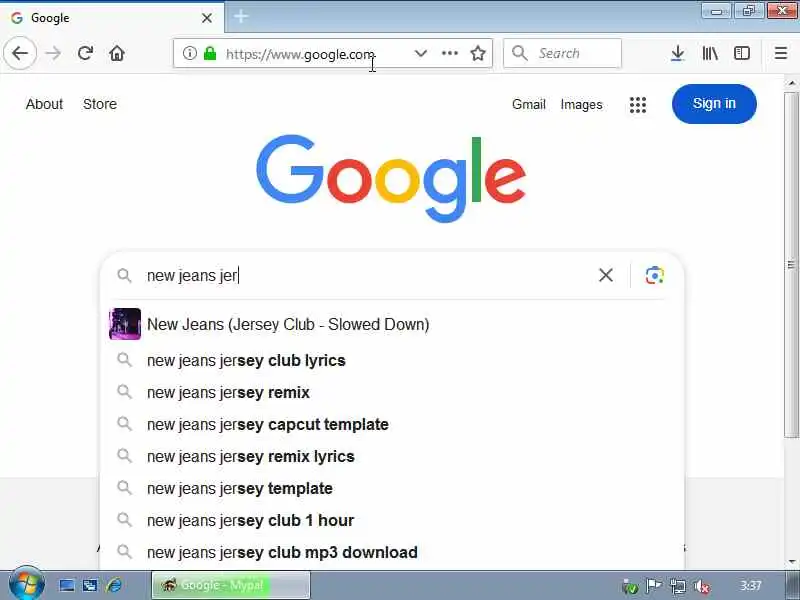Open the About link
This screenshot has width=800, height=600.
click(44, 104)
